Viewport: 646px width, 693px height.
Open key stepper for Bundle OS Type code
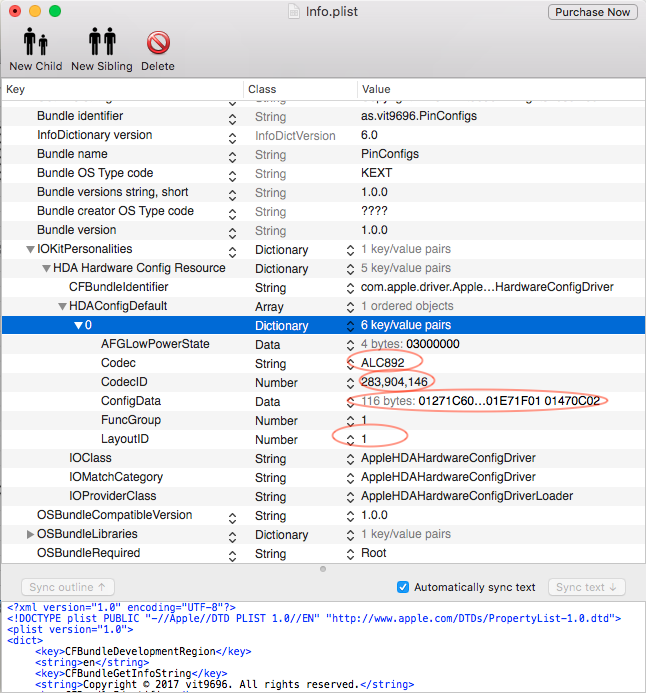[232, 175]
